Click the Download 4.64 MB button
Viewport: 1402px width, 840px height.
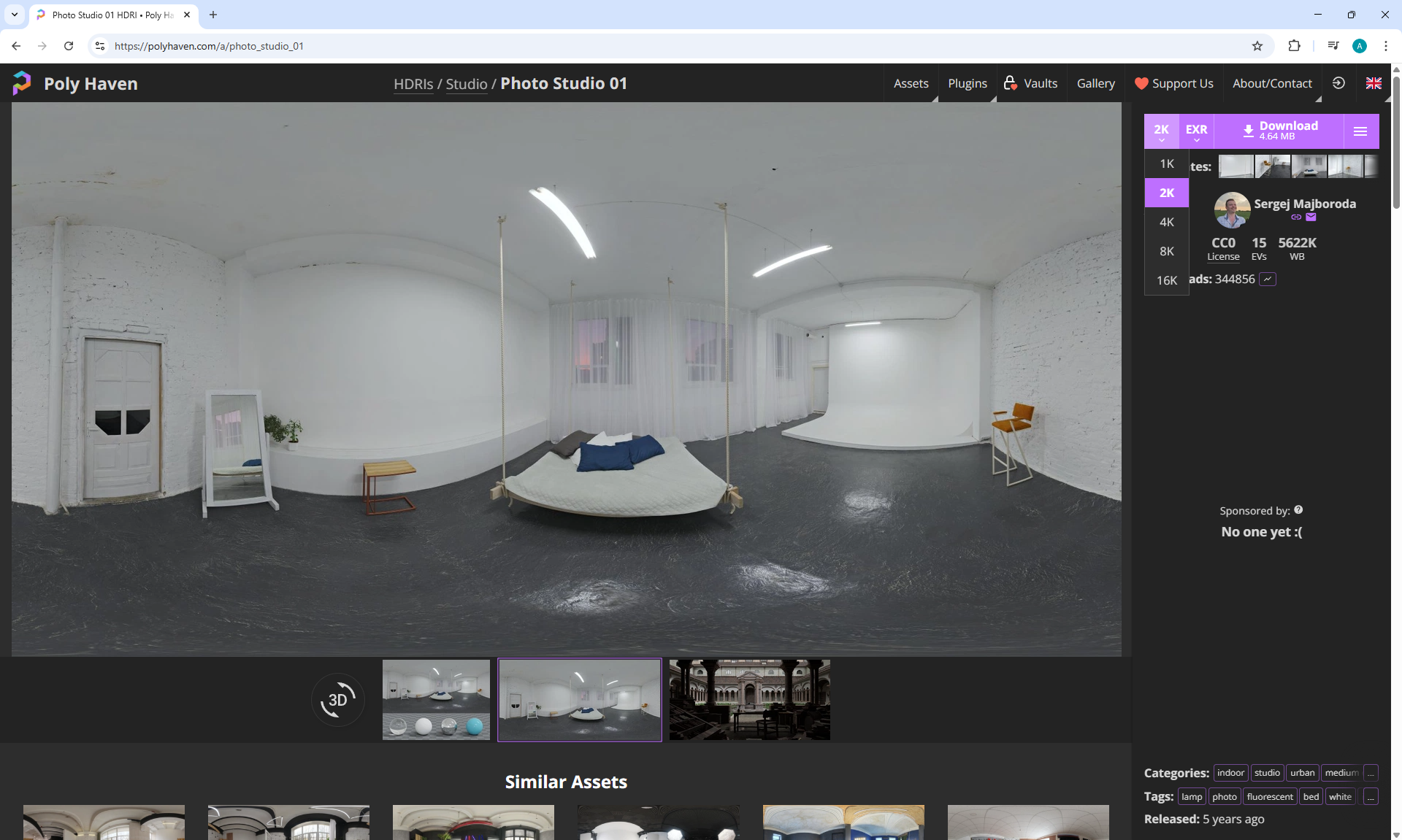[x=1279, y=131]
